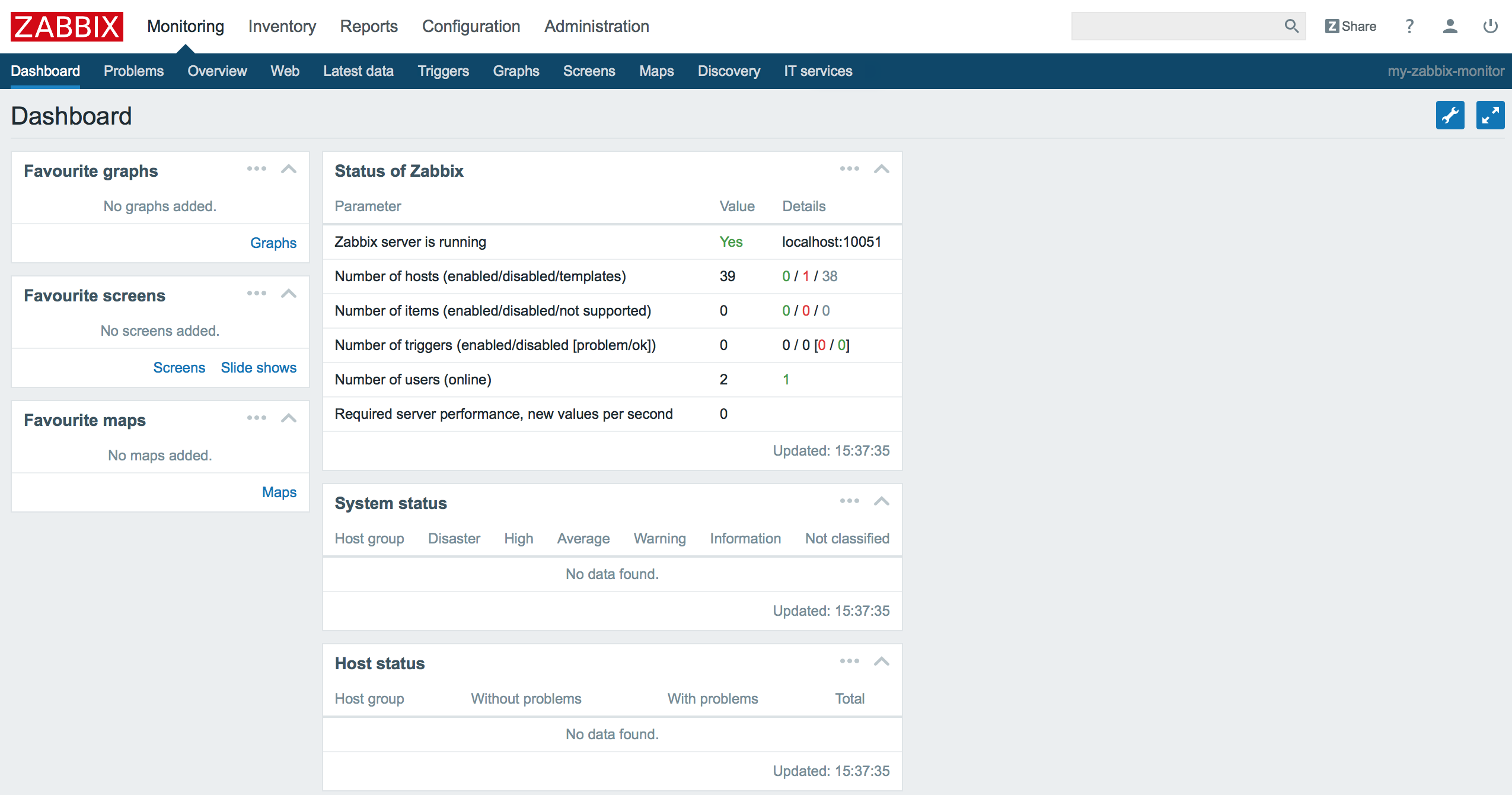Click 'Without problems' column header
The width and height of the screenshot is (1512, 795).
coord(526,699)
